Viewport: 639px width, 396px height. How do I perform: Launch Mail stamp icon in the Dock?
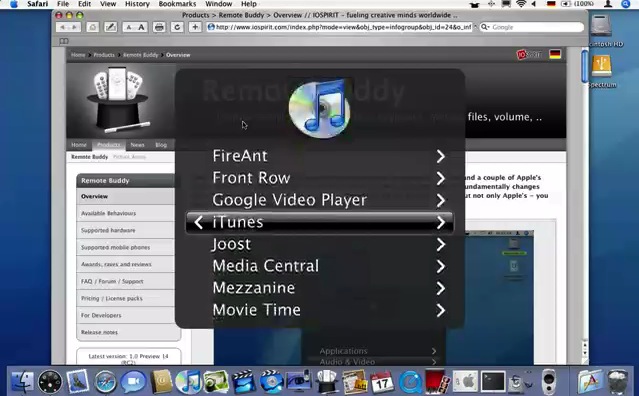click(x=77, y=381)
